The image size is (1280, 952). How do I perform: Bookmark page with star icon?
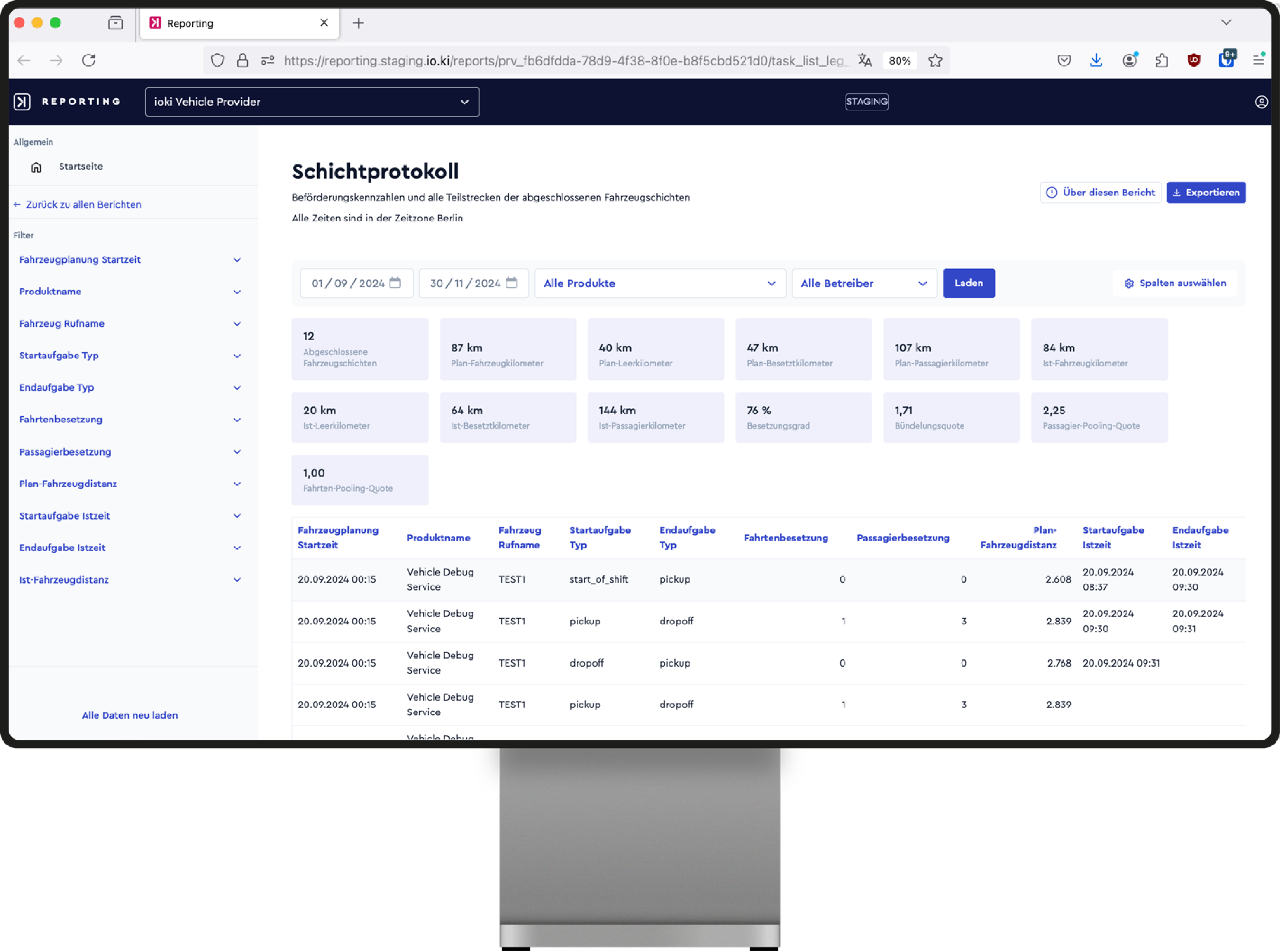click(x=935, y=60)
